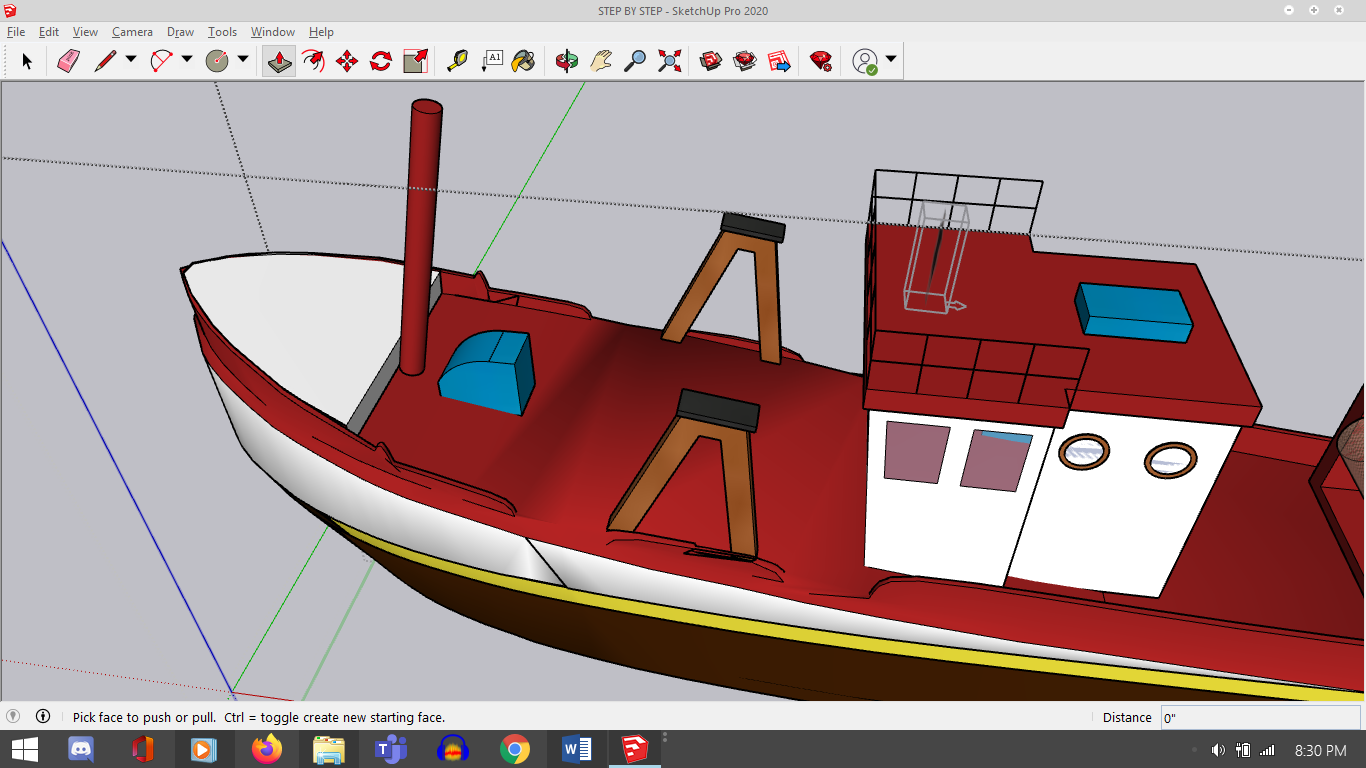Open the Tools menu

[x=222, y=32]
